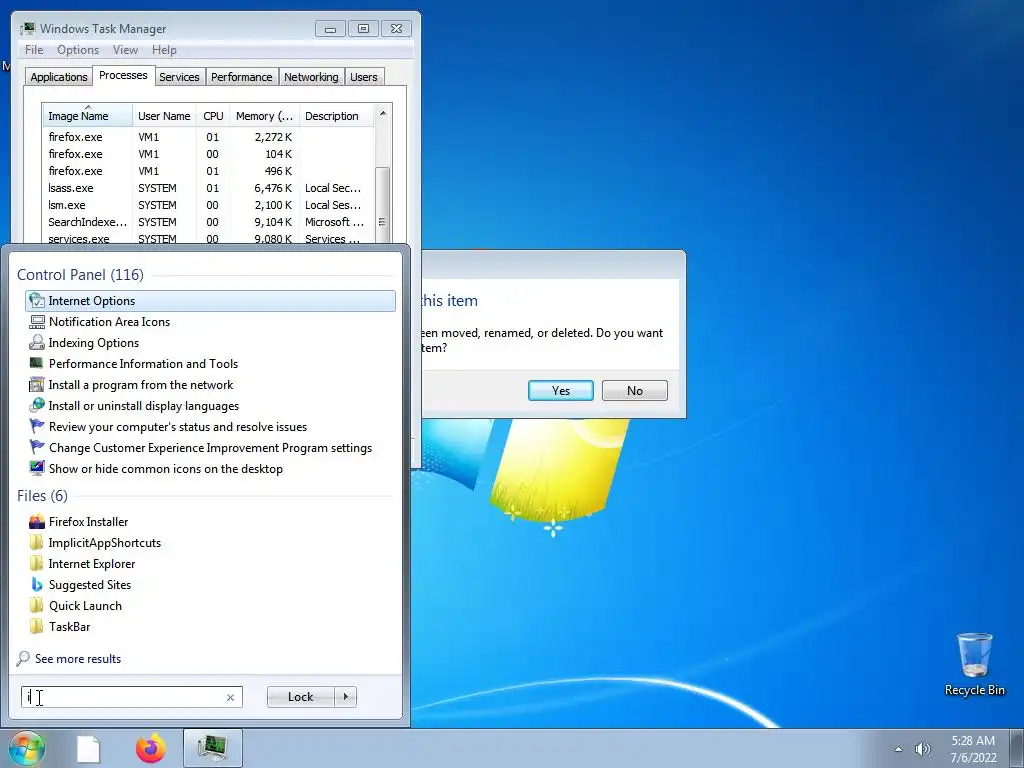Open Quick Launch folder result

pos(210,605)
